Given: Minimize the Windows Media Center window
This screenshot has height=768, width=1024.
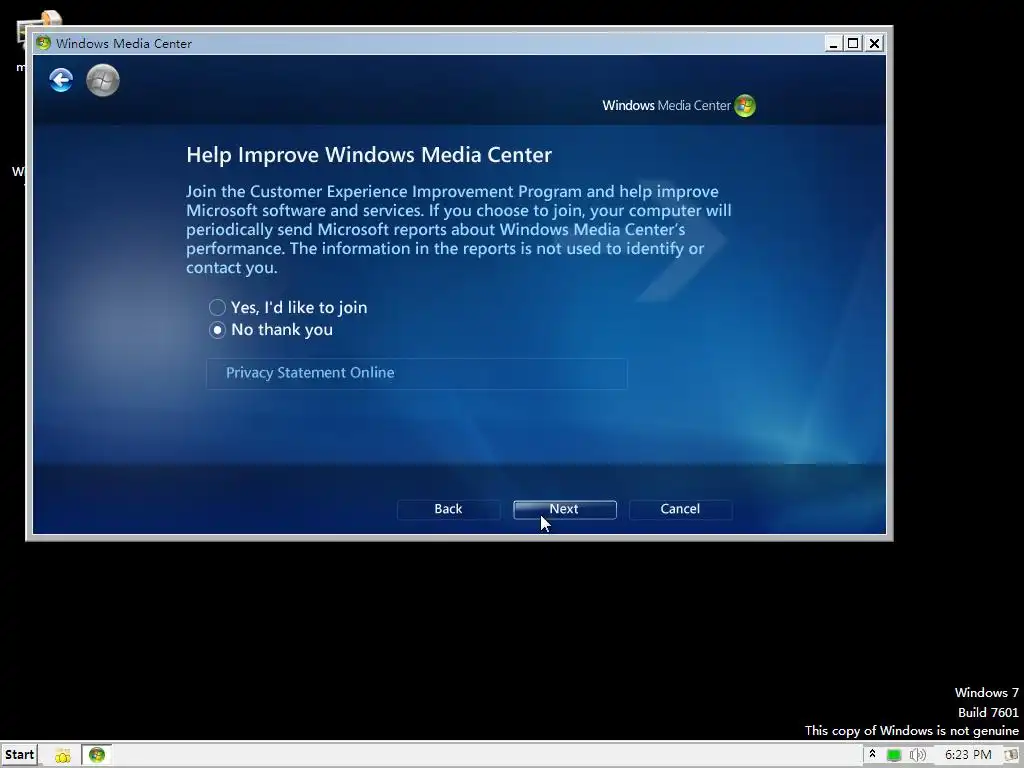Looking at the screenshot, I should [x=833, y=43].
